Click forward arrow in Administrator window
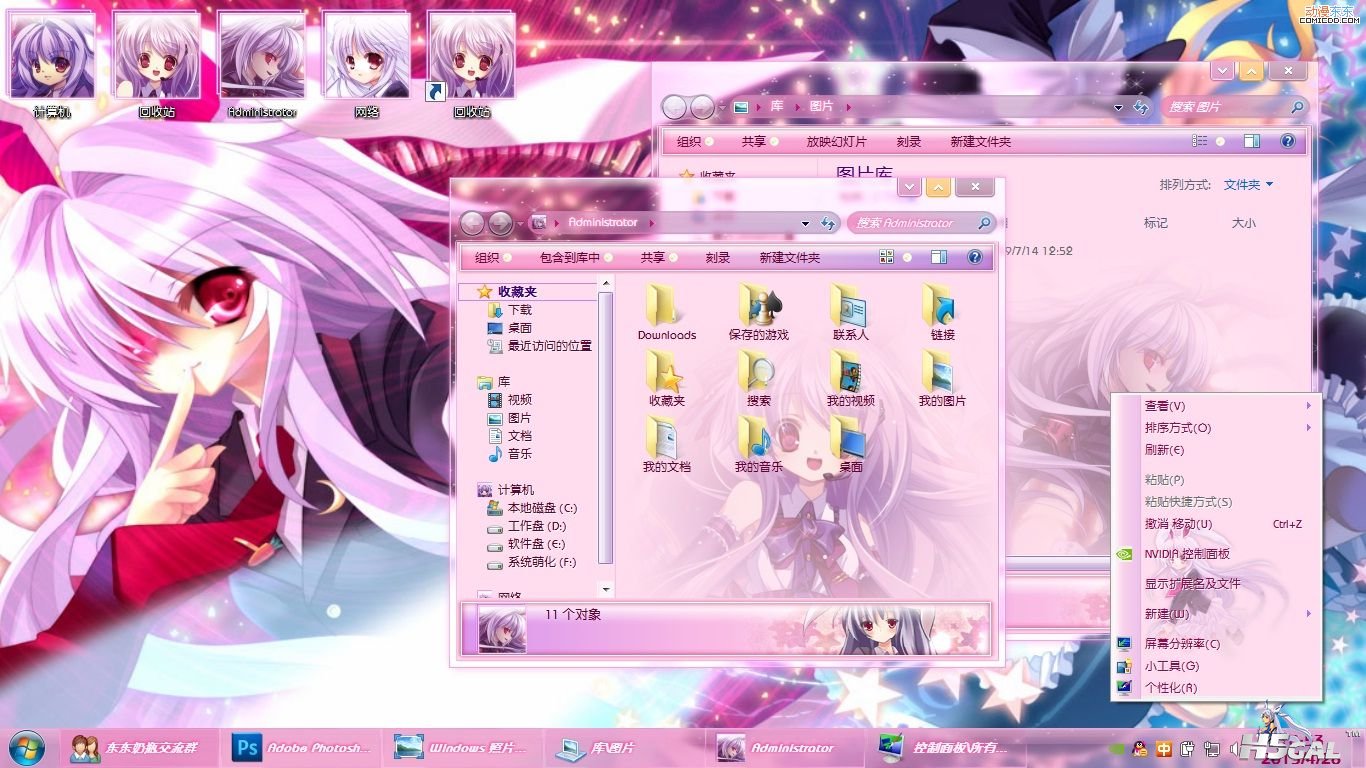The height and width of the screenshot is (768, 1366). (501, 223)
